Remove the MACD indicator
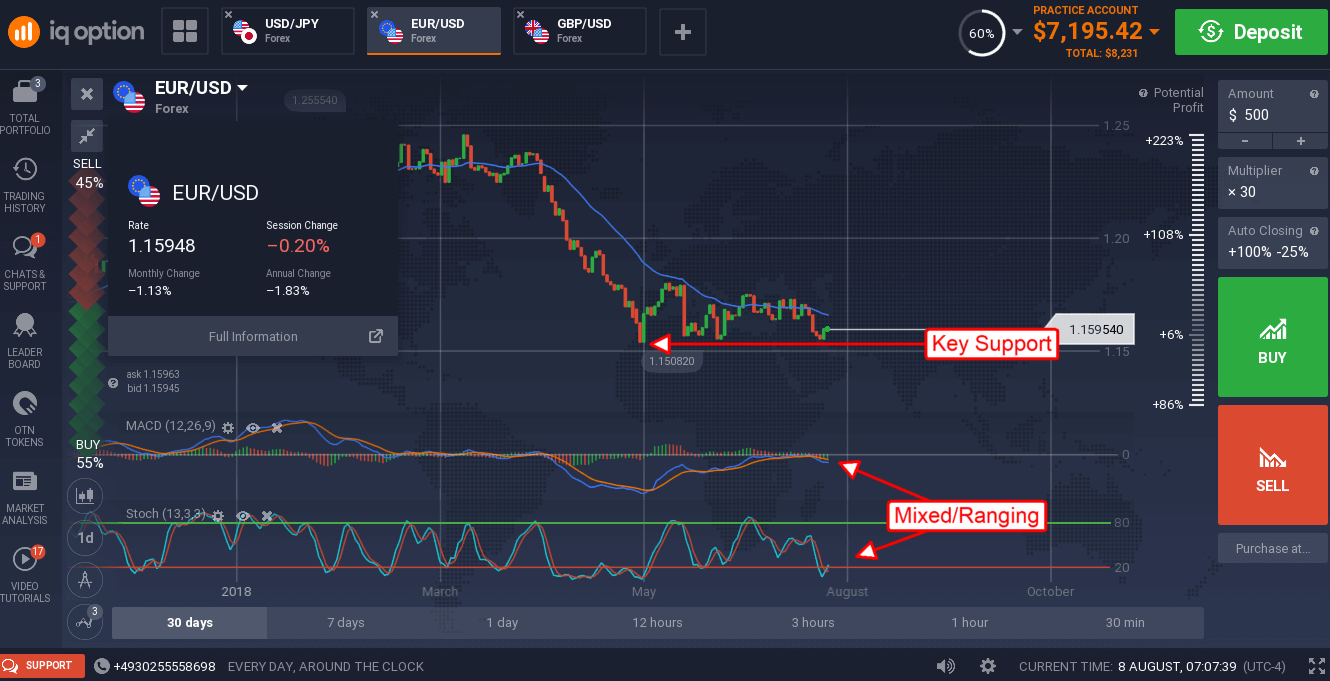Screen dimensions: 1330x681 click(277, 428)
